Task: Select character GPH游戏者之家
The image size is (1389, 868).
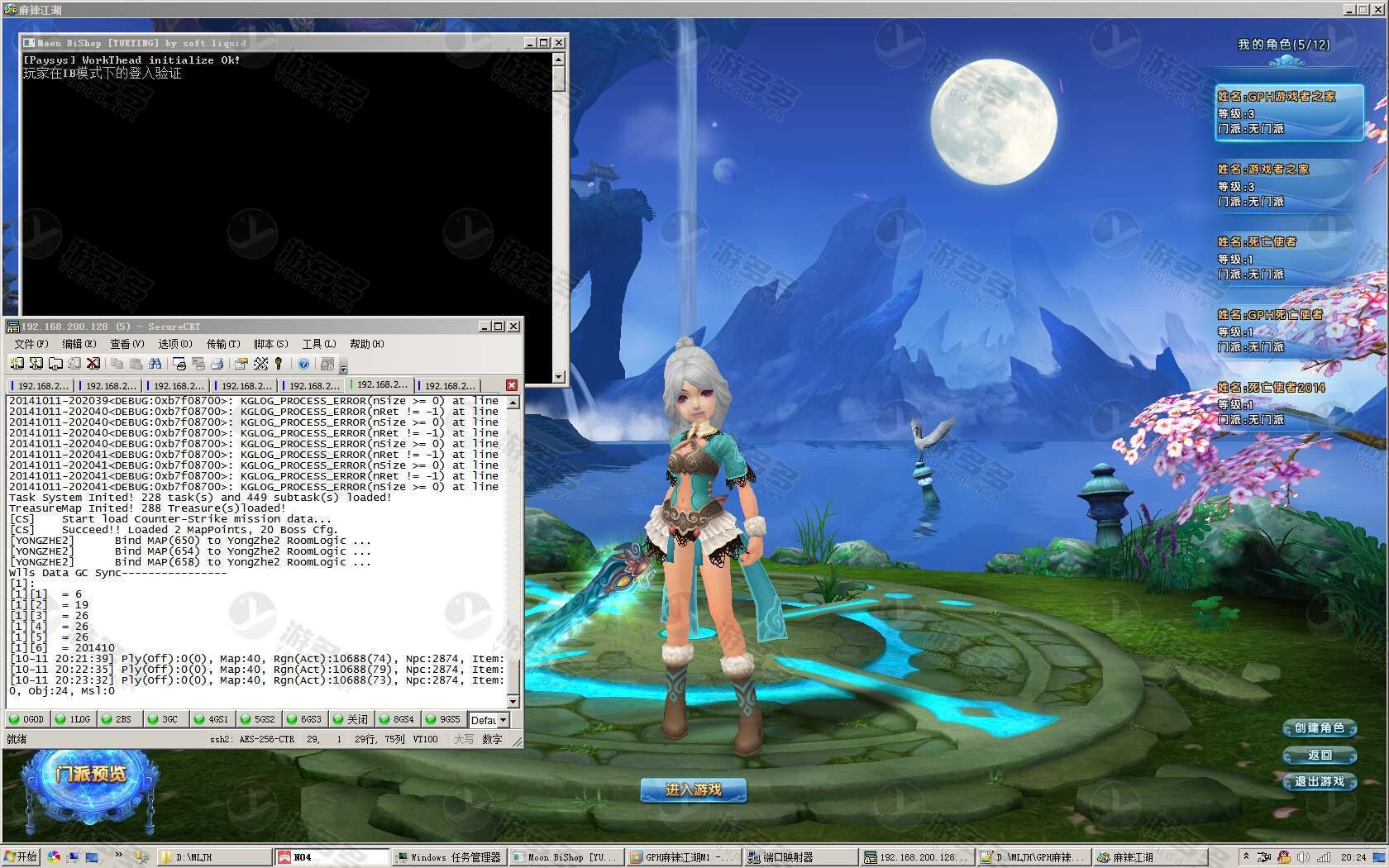Action: click(x=1288, y=112)
